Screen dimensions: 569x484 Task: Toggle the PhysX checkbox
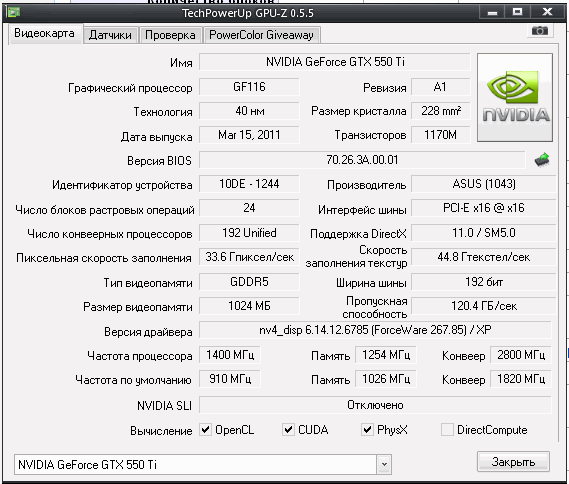367,430
